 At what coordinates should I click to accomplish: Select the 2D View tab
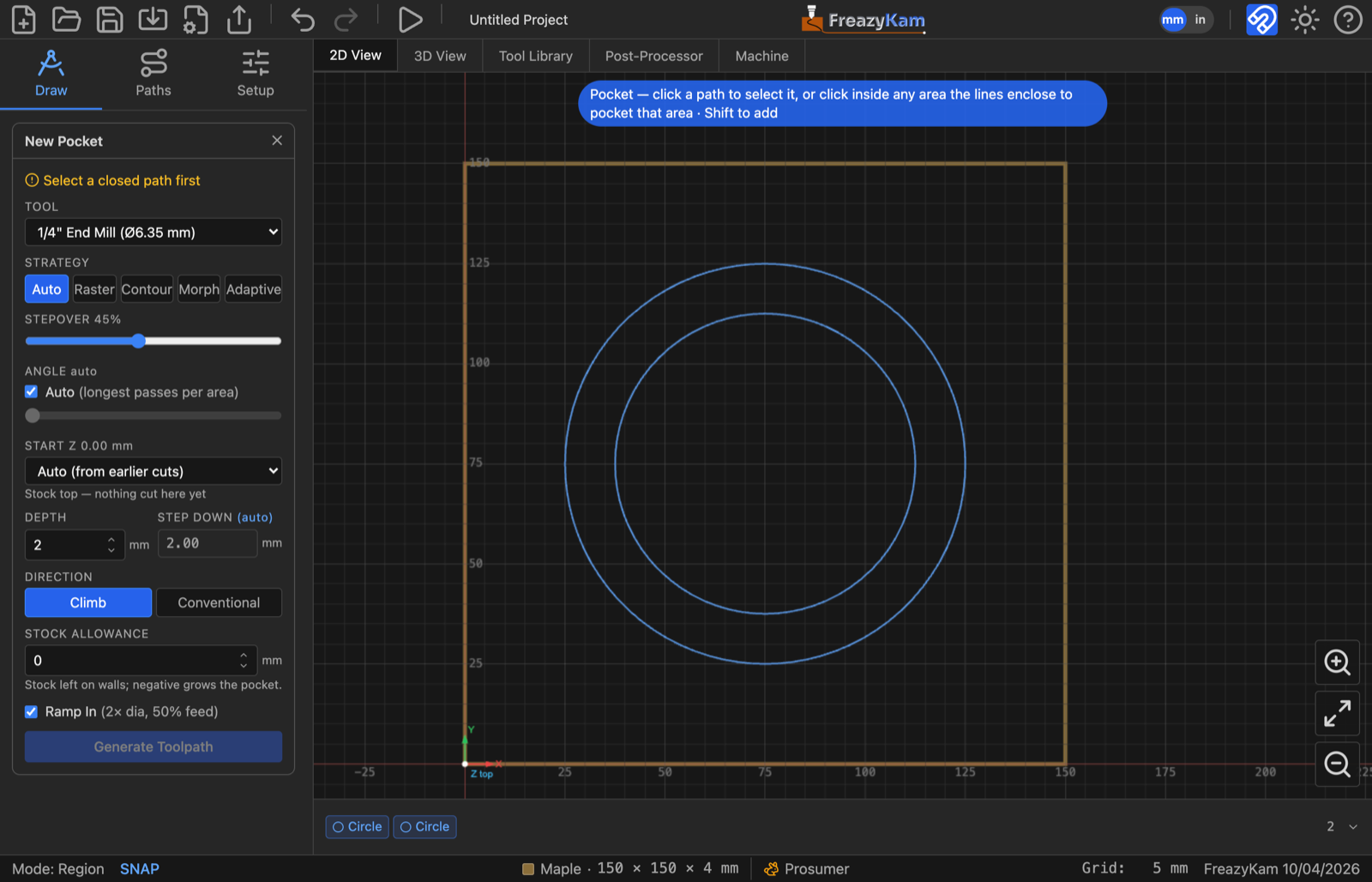point(356,55)
